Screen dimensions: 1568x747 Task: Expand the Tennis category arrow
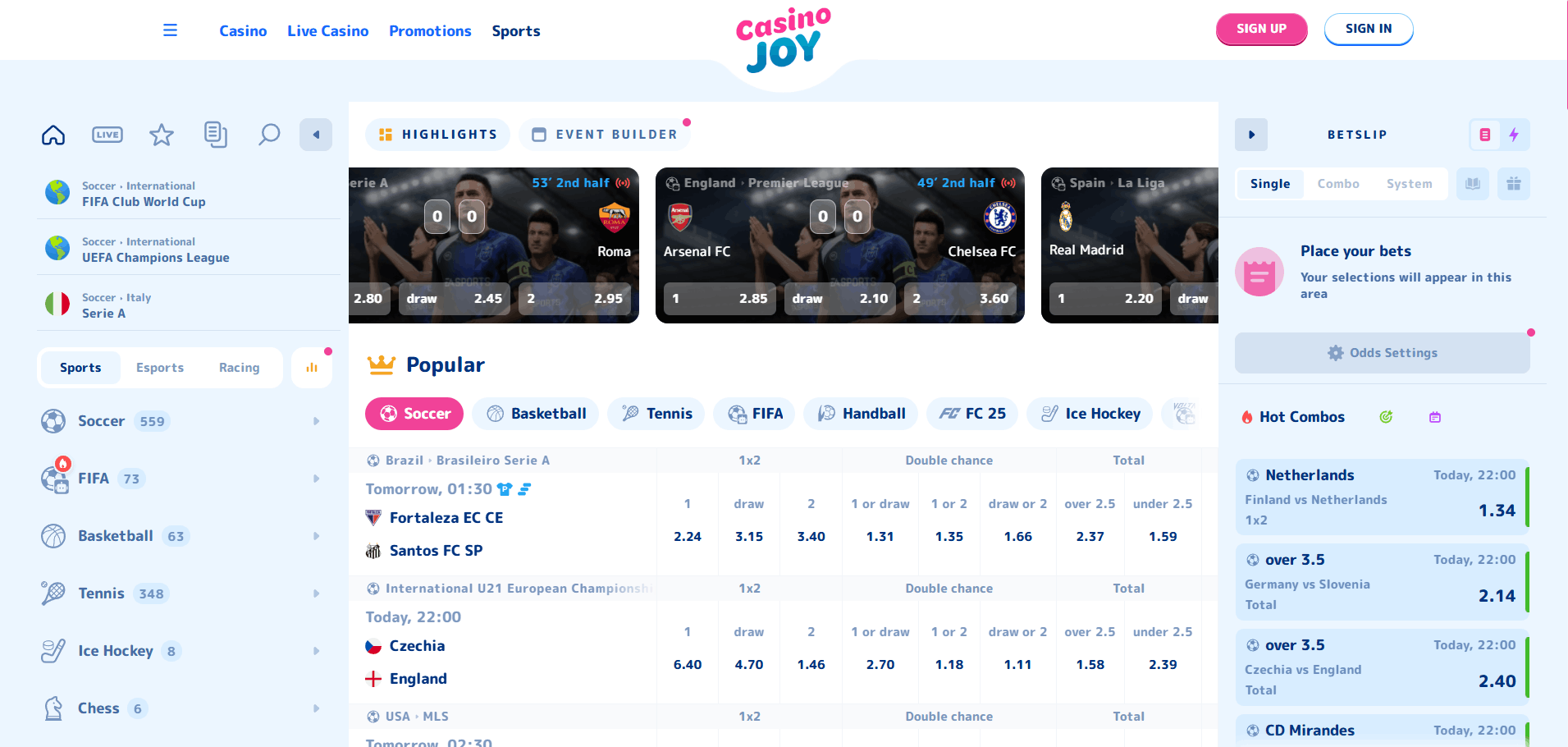click(x=316, y=593)
